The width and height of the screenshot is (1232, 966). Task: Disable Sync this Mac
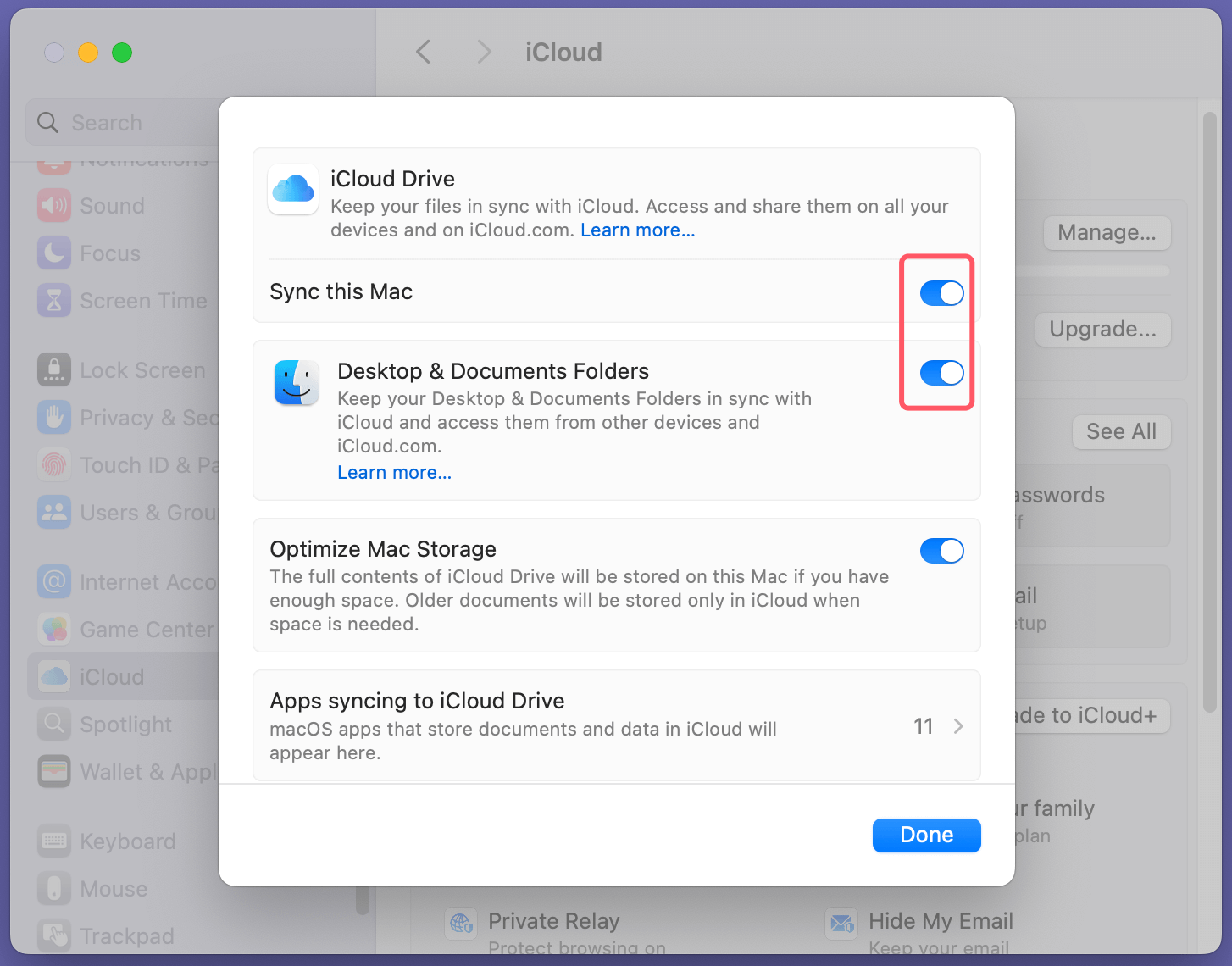pos(941,292)
